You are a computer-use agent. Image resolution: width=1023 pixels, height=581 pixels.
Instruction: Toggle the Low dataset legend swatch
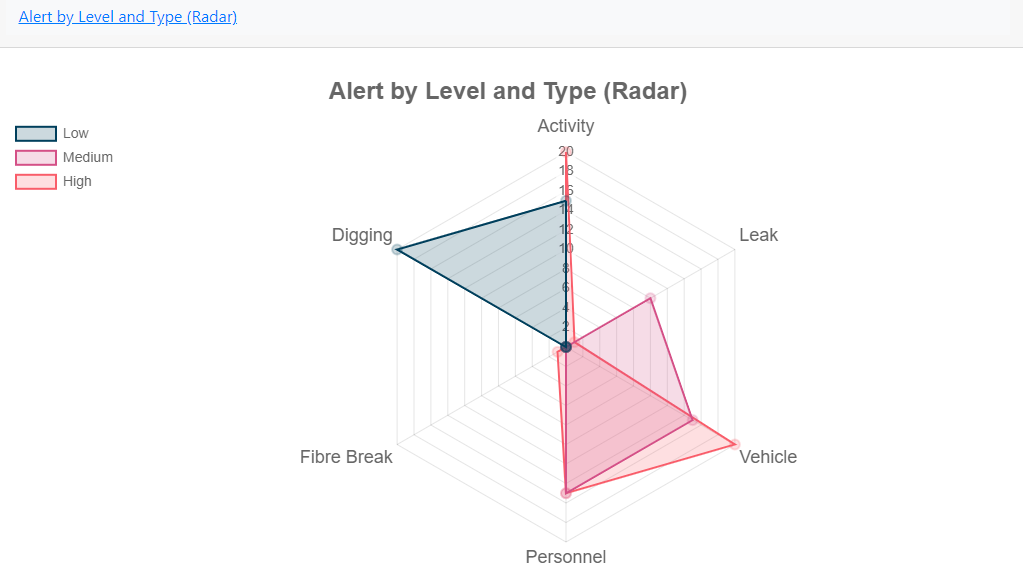[36, 133]
